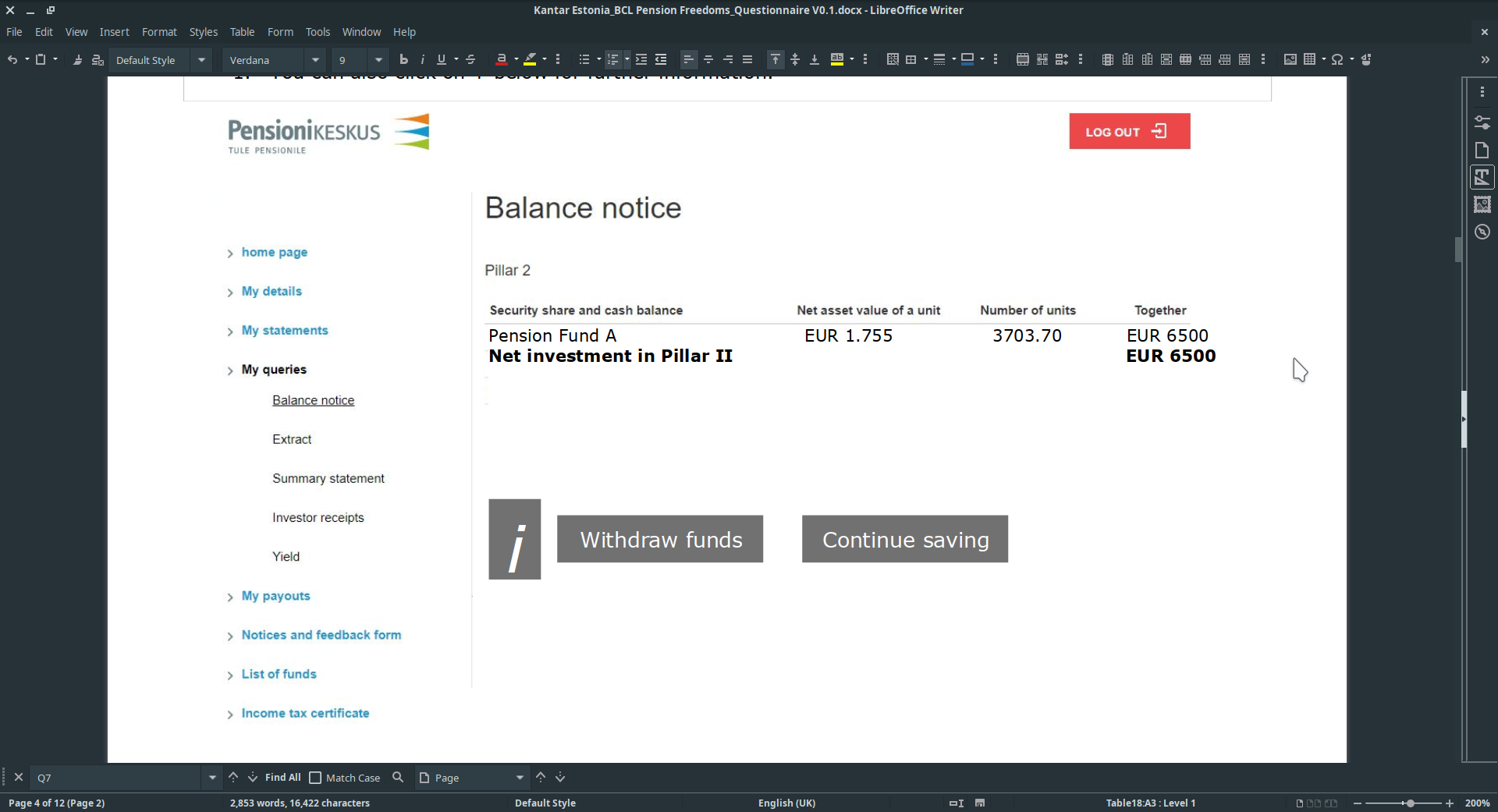The height and width of the screenshot is (812, 1498).
Task: Open the Table menu
Action: click(x=242, y=32)
